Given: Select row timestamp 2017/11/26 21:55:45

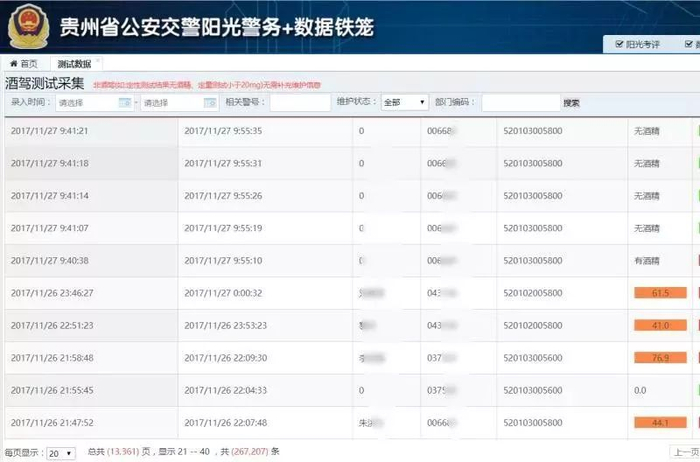Looking at the screenshot, I should [x=52, y=390].
